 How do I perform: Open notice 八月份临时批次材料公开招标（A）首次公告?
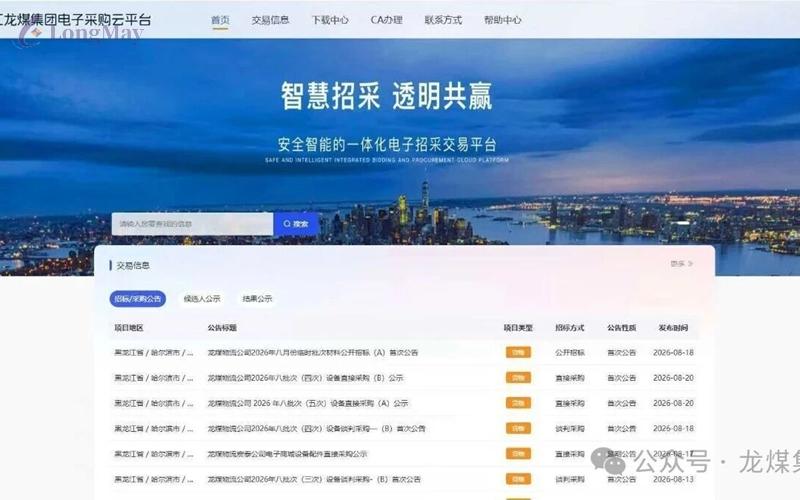tap(313, 353)
